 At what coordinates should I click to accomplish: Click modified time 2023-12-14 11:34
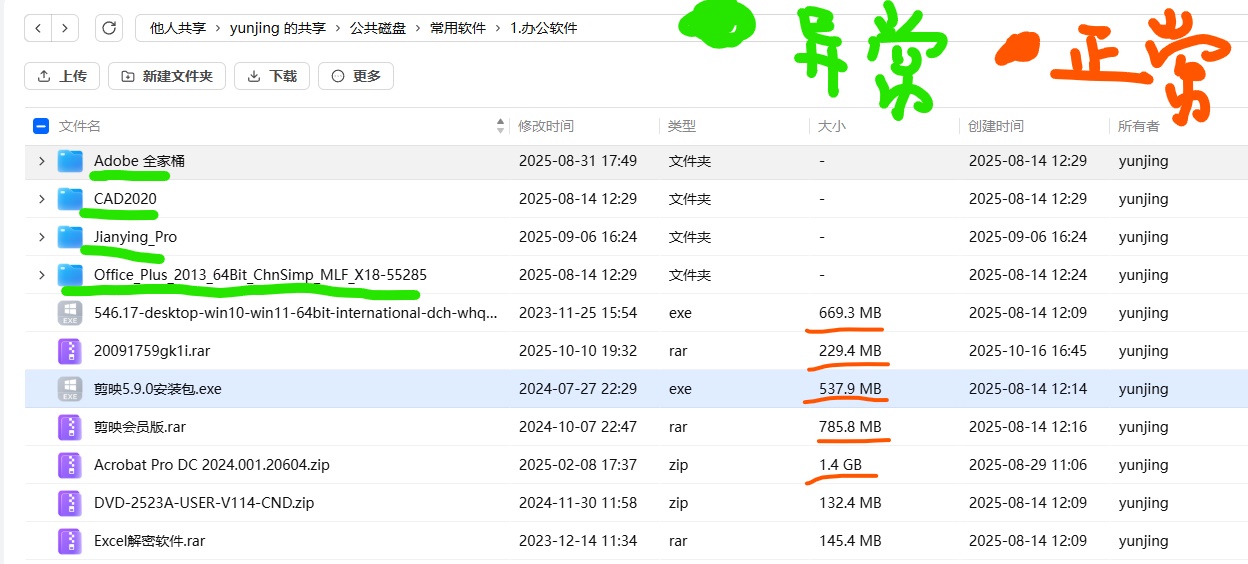(x=578, y=541)
